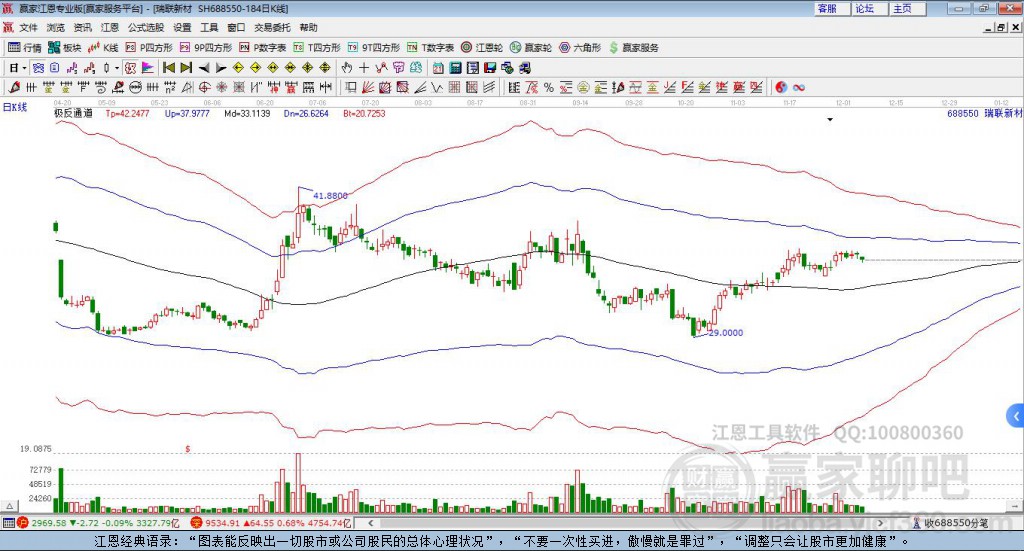Select the red target circle tool
The height and width of the screenshot is (551, 1024).
point(204,87)
